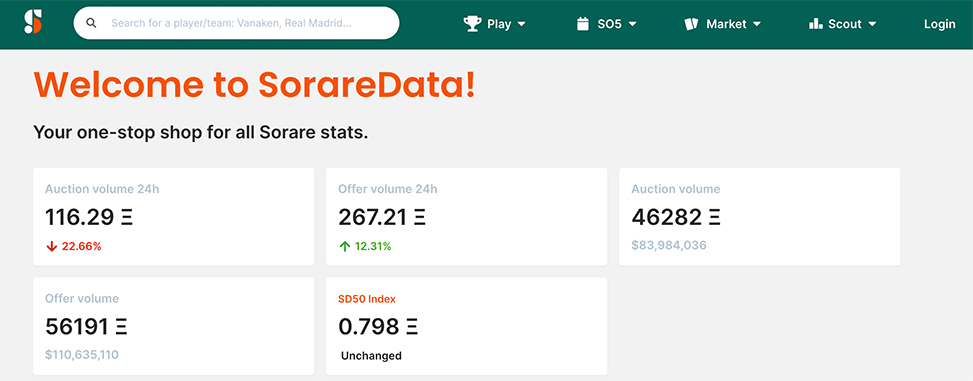973x381 pixels.
Task: Open the Scout menu
Action: [843, 24]
